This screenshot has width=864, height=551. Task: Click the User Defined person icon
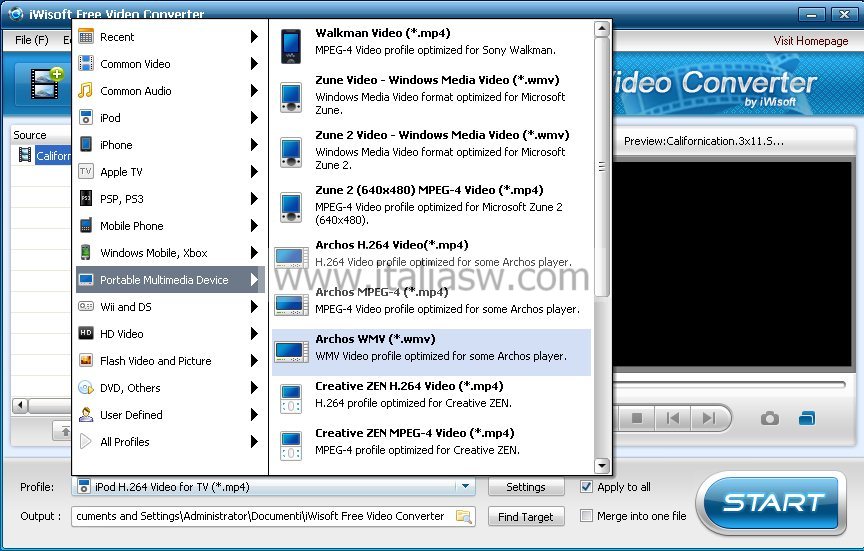(86, 415)
